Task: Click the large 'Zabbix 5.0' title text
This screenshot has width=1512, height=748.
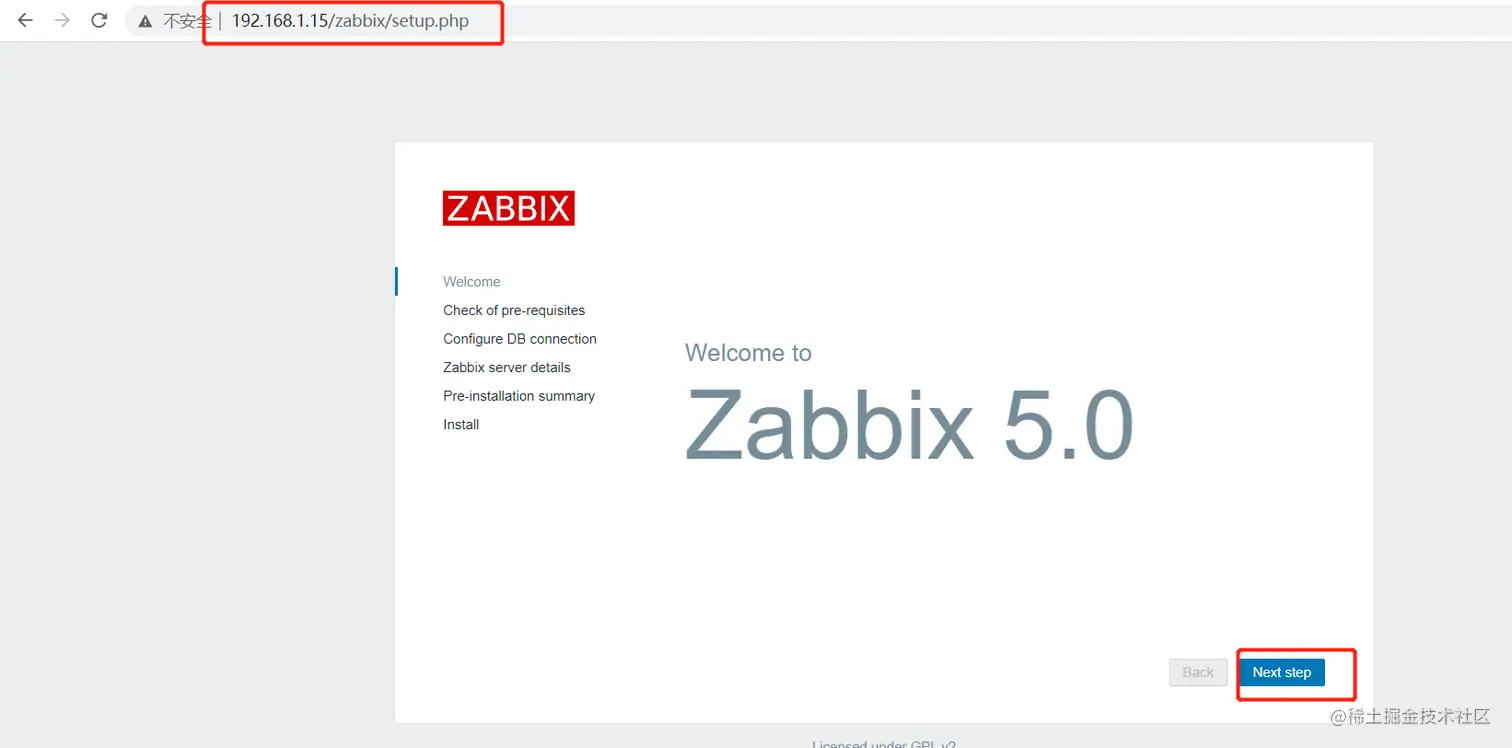Action: 909,424
